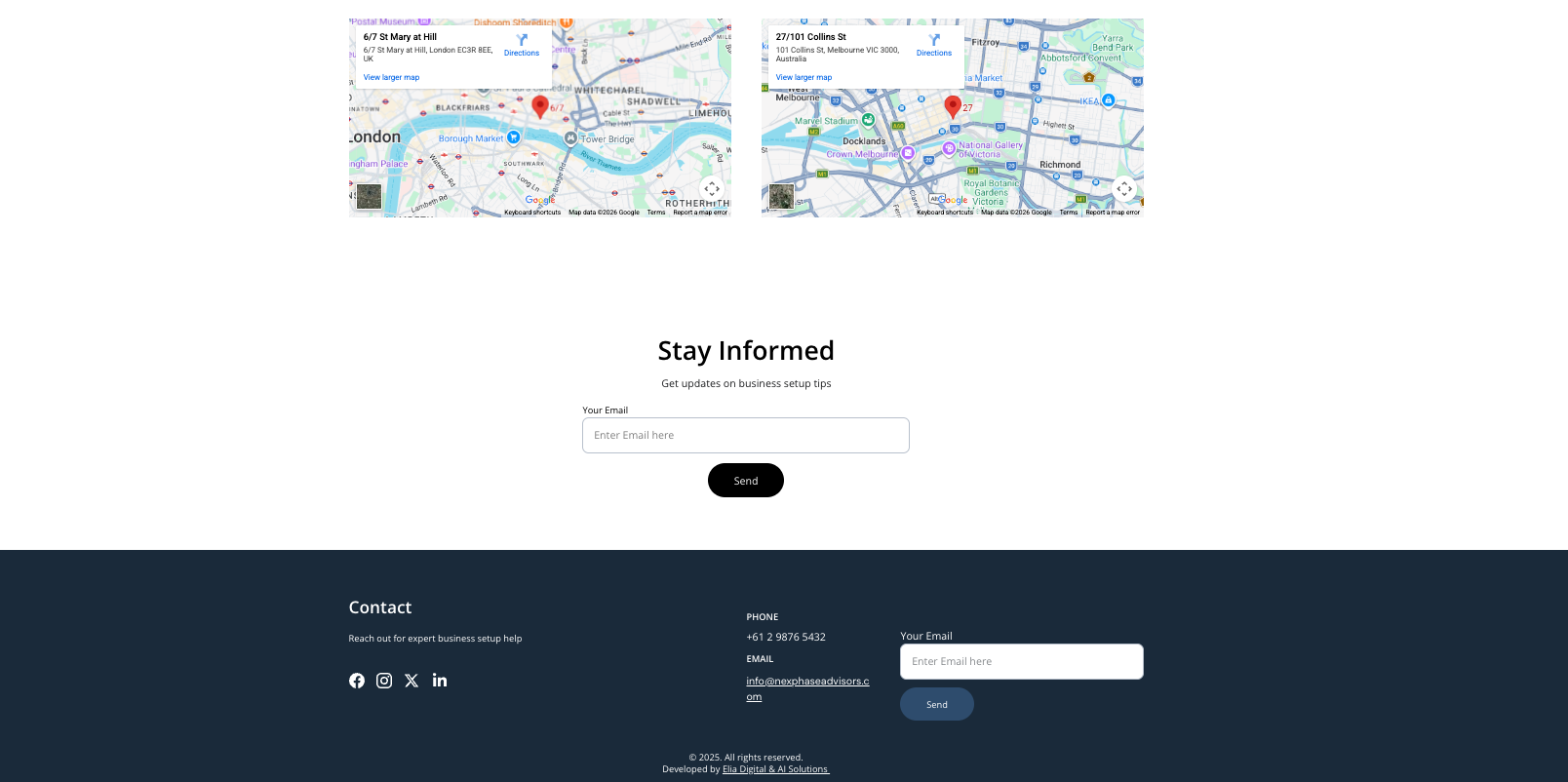Click Crown Melbourne marker on map

coord(908,152)
